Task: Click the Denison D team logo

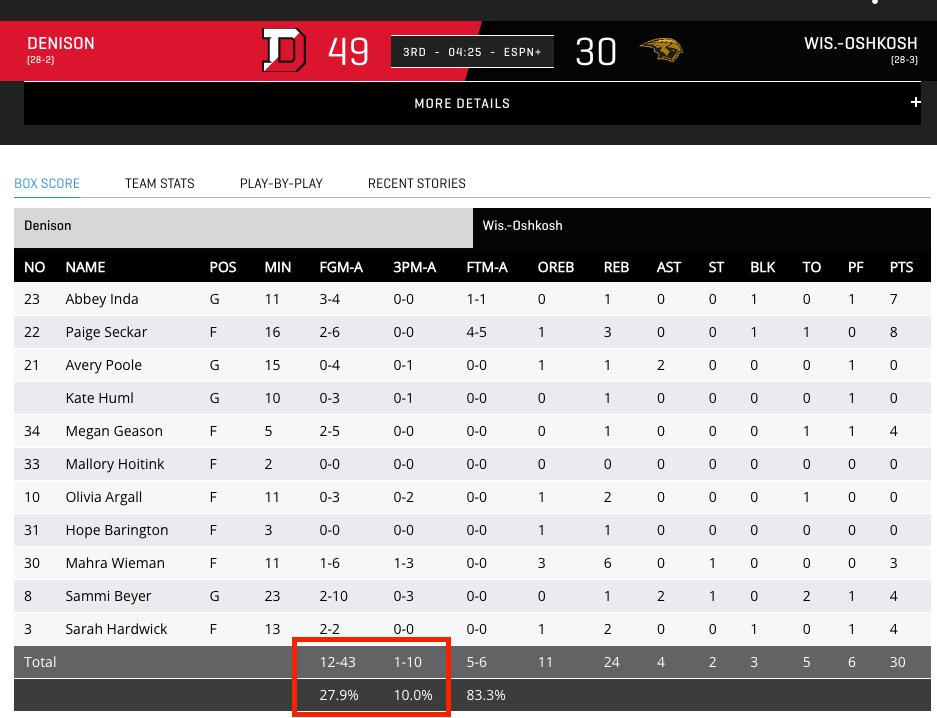Action: pyautogui.click(x=284, y=50)
